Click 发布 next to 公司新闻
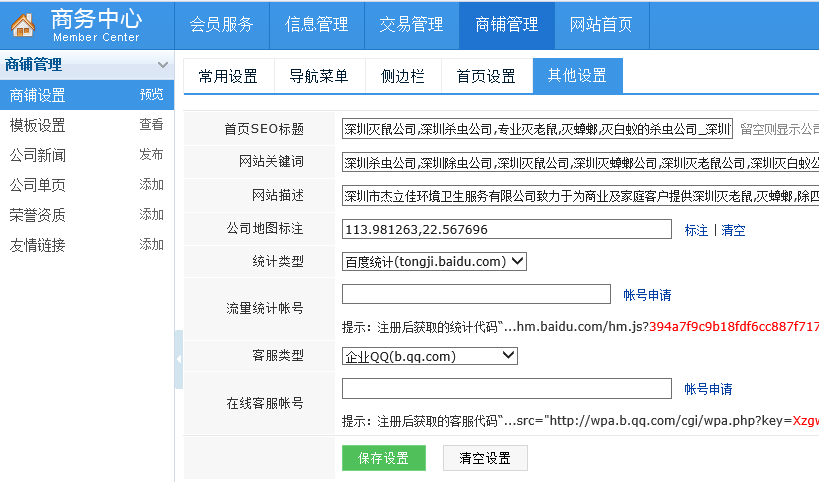 coord(151,155)
